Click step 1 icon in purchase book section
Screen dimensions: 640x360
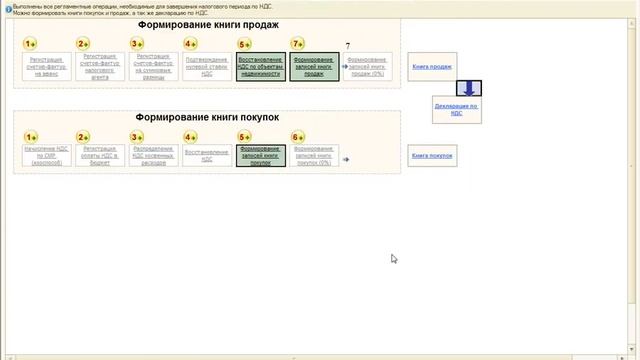tap(30, 137)
